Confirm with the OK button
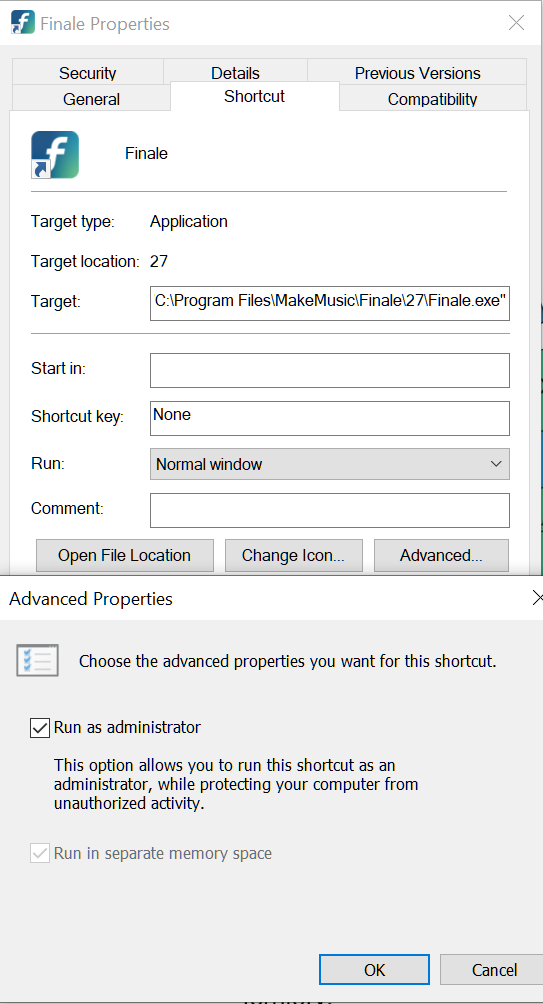The width and height of the screenshot is (543, 1004). coord(375,969)
